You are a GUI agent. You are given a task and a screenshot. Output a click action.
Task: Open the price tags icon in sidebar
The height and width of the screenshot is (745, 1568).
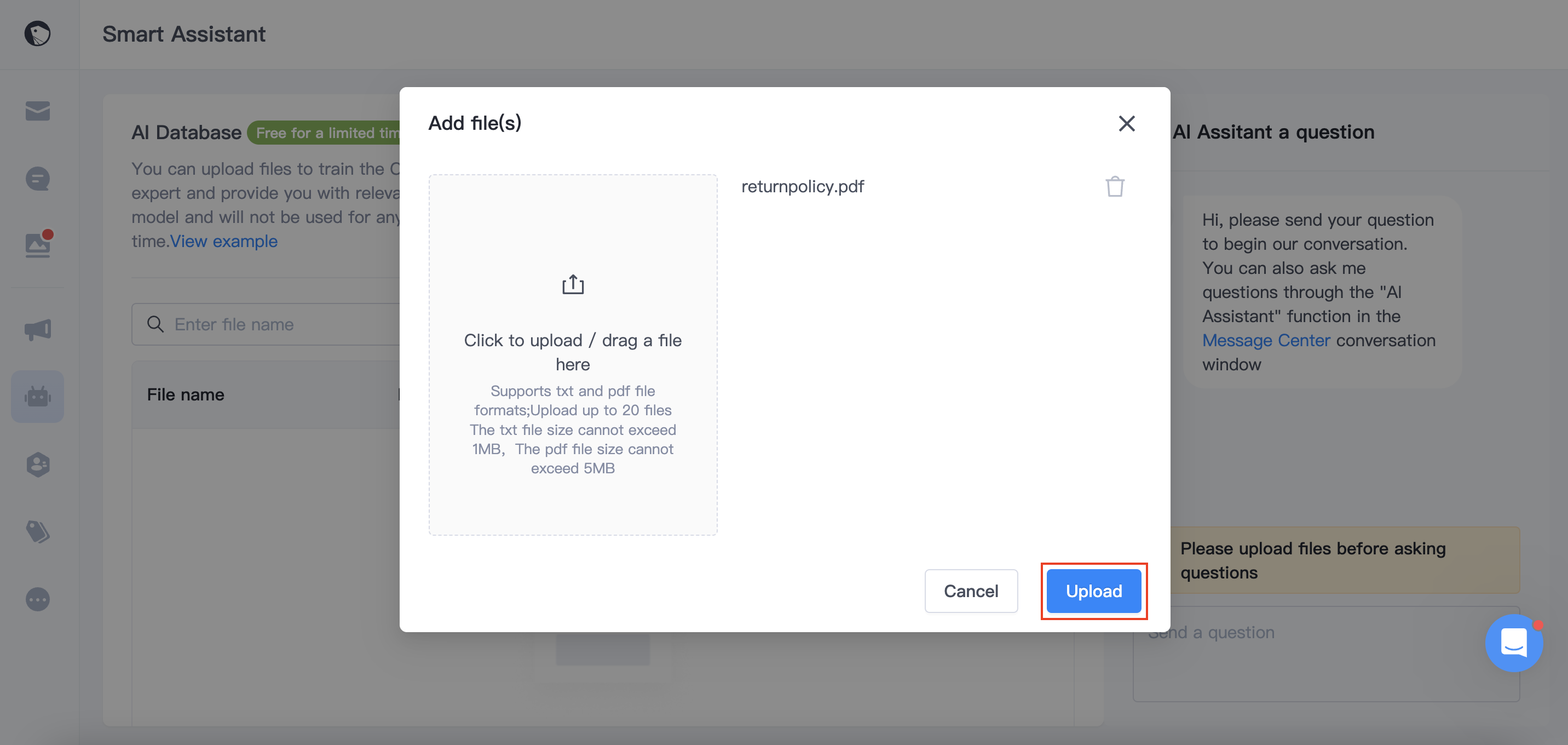point(38,532)
